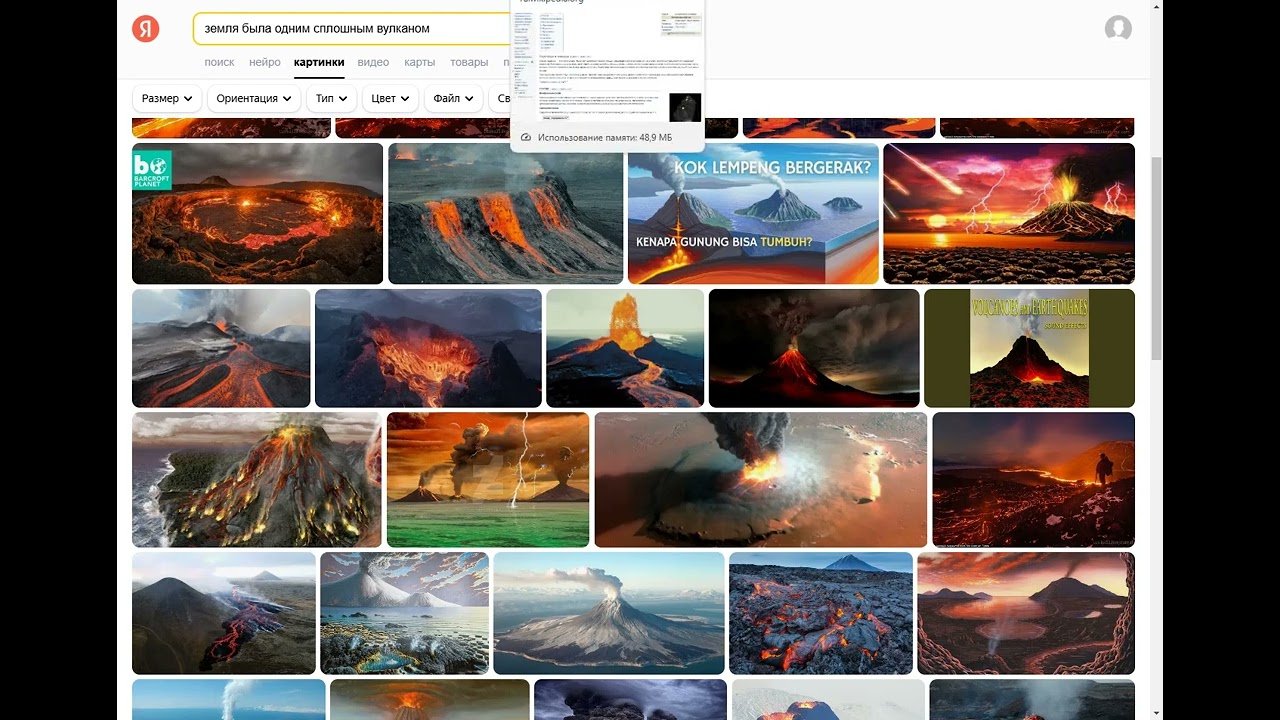Viewport: 1280px width, 720px height.
Task: Open the Volcanoes and Earthquakes sound effects image
Action: [1029, 348]
